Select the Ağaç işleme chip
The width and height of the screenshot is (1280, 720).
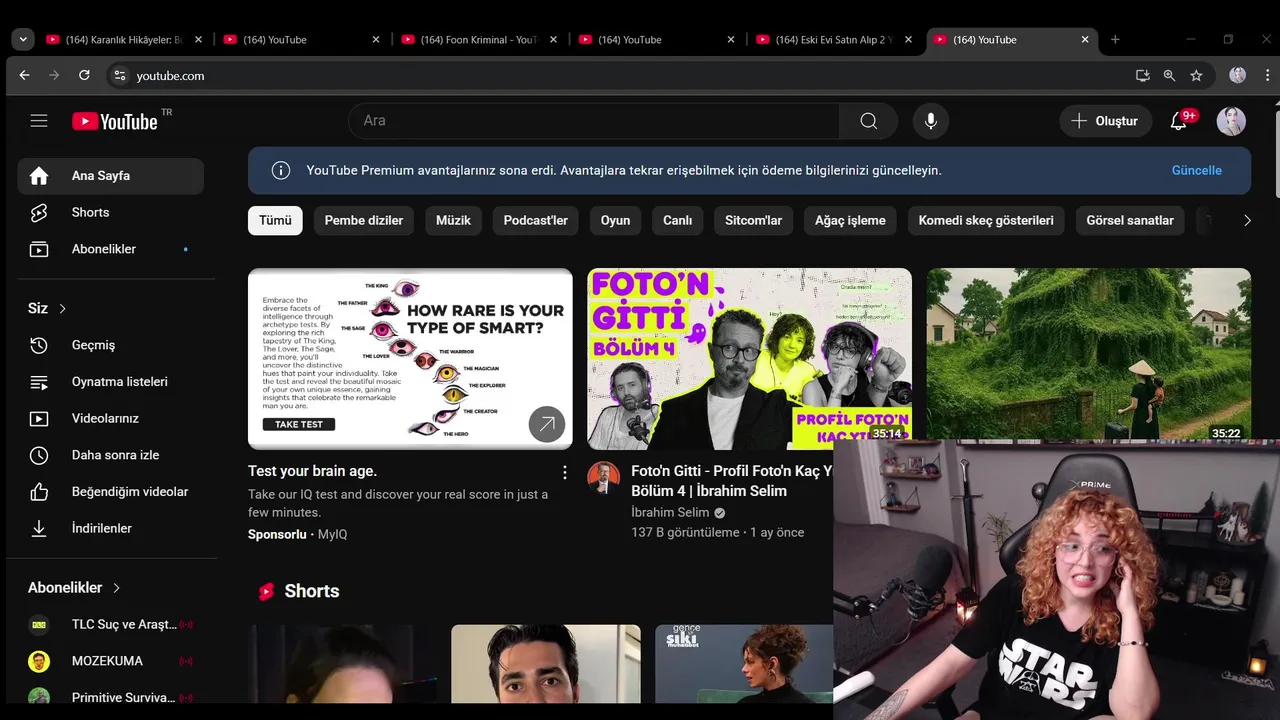click(x=850, y=220)
